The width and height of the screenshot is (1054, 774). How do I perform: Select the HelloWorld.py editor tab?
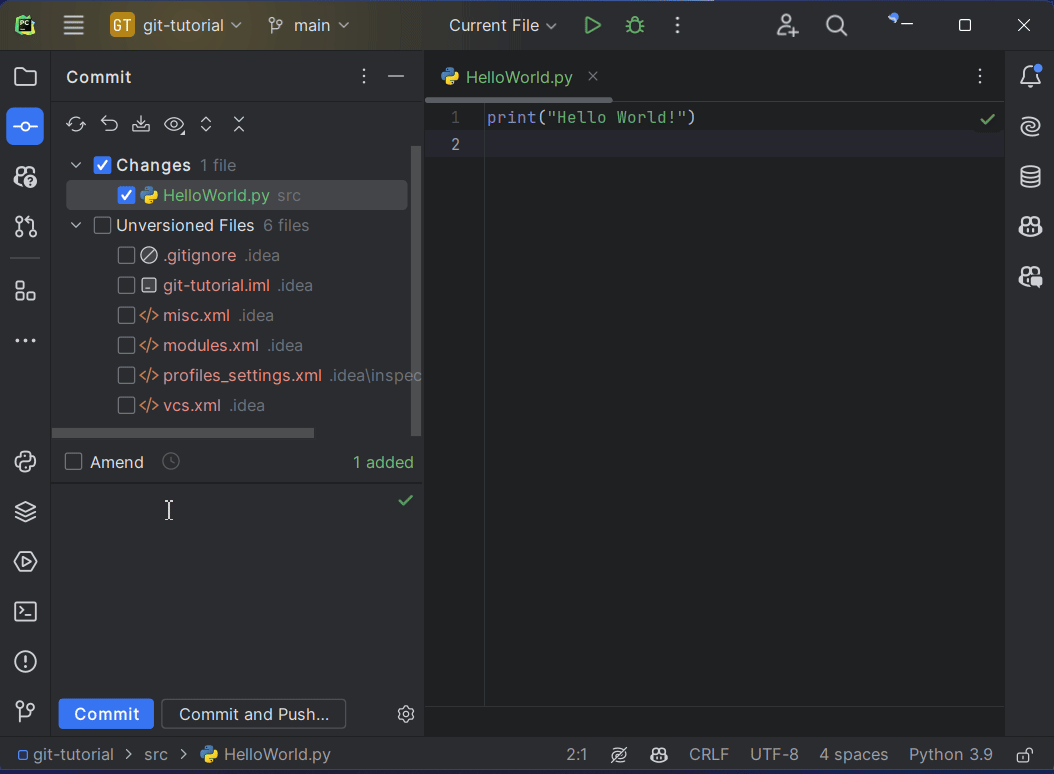pos(518,77)
